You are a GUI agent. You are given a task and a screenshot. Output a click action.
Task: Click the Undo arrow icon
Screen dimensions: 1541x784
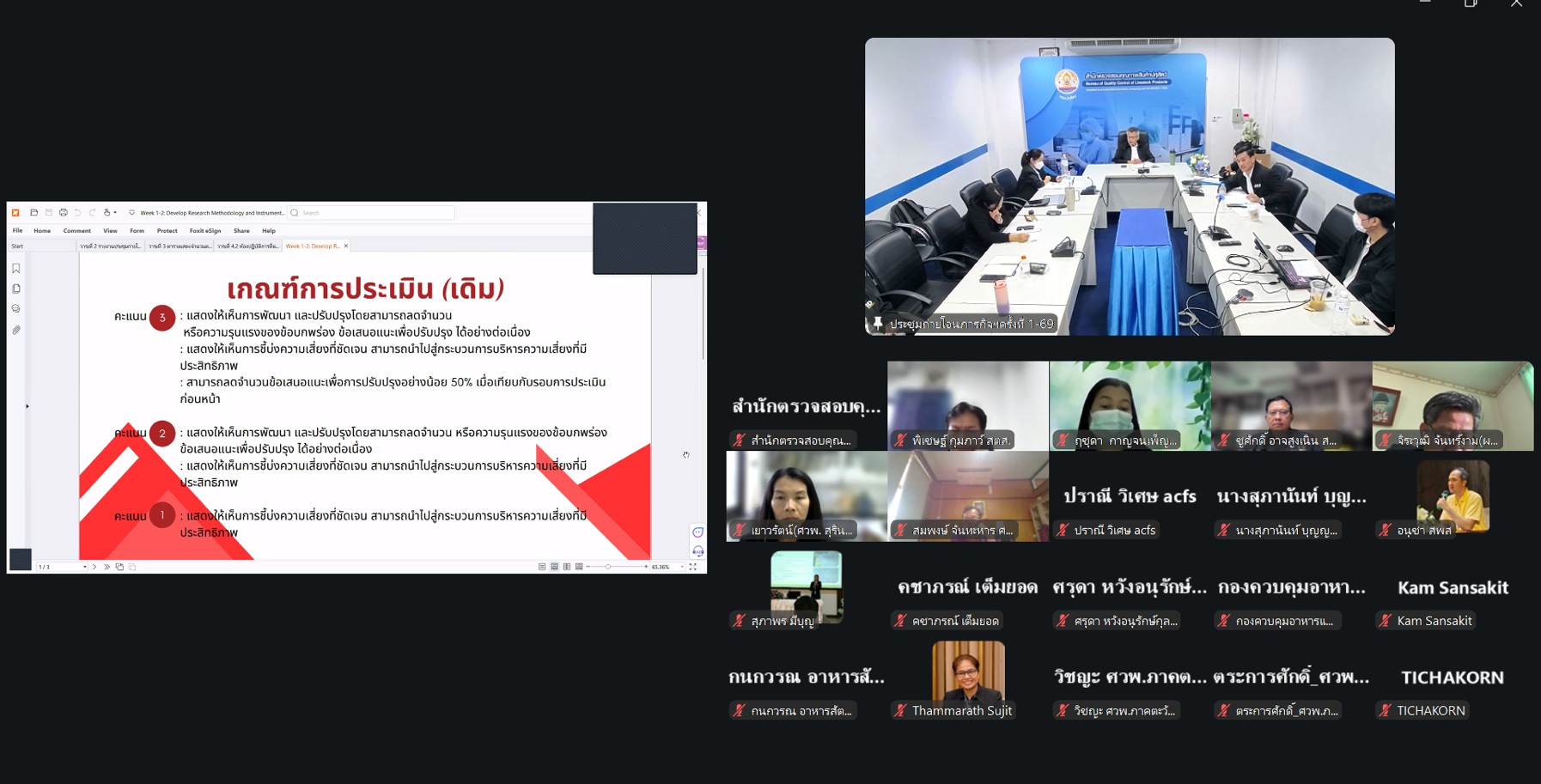point(77,213)
